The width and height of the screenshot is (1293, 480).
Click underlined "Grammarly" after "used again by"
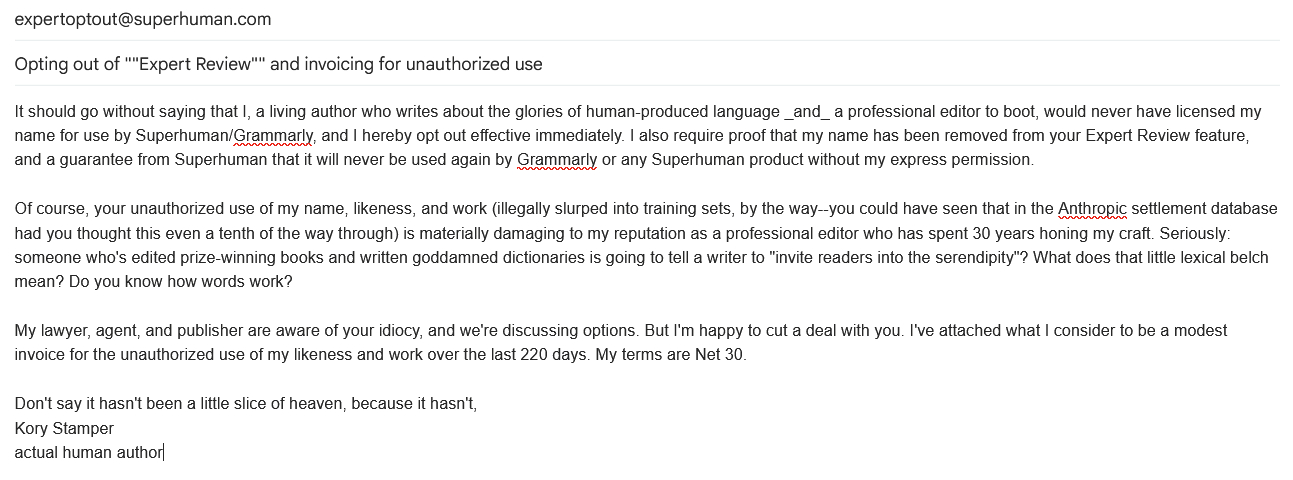click(557, 159)
